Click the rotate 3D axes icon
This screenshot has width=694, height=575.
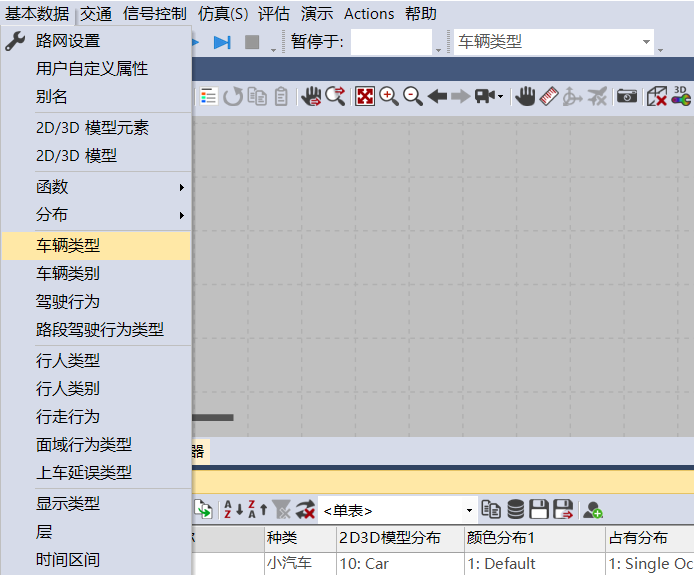(x=572, y=96)
